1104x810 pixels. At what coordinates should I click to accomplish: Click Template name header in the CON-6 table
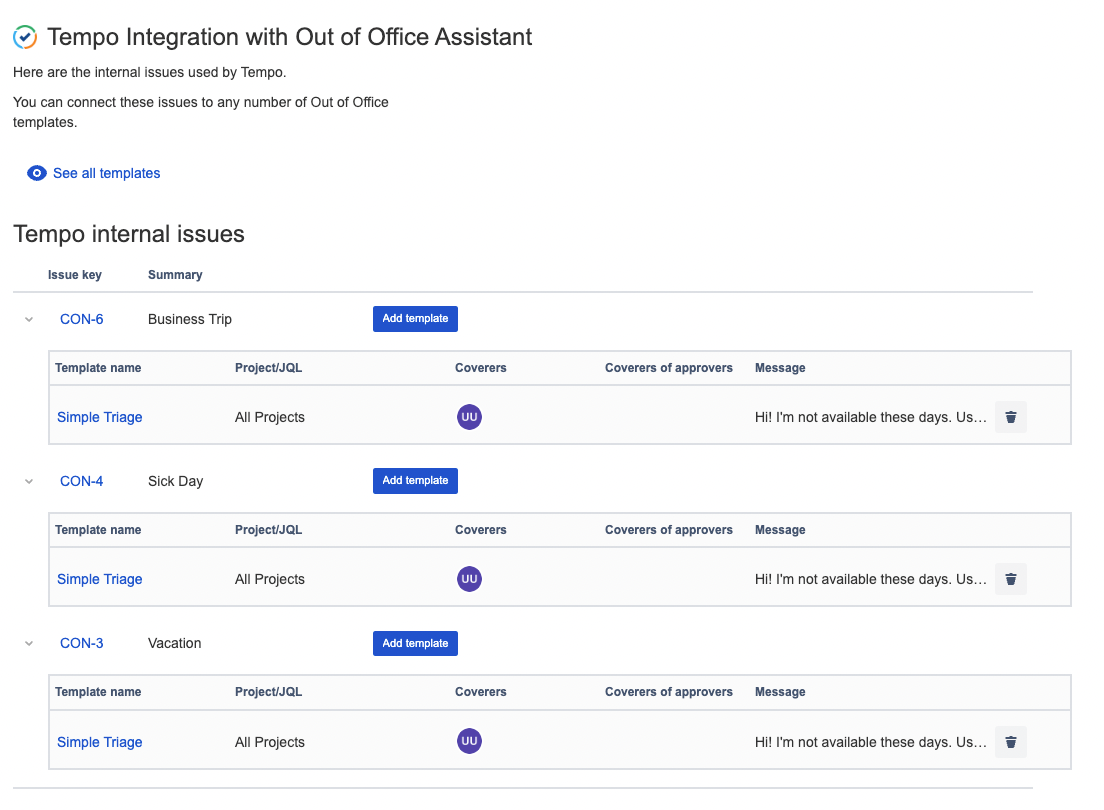click(98, 368)
